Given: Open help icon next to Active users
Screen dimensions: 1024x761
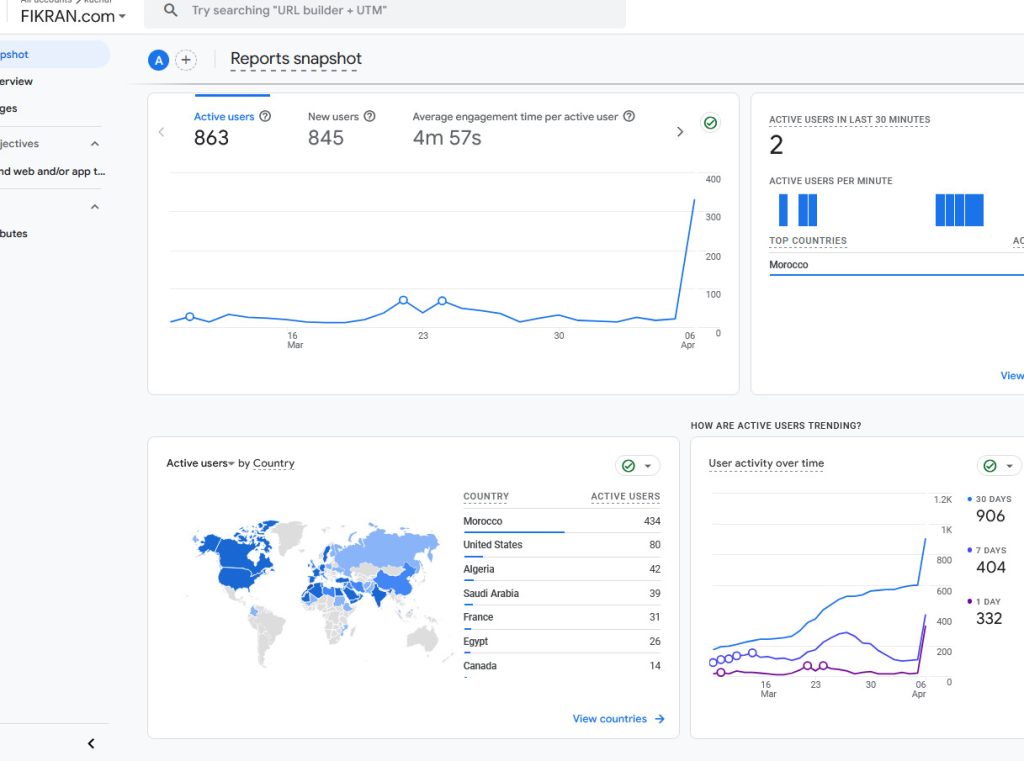Looking at the screenshot, I should click(265, 116).
